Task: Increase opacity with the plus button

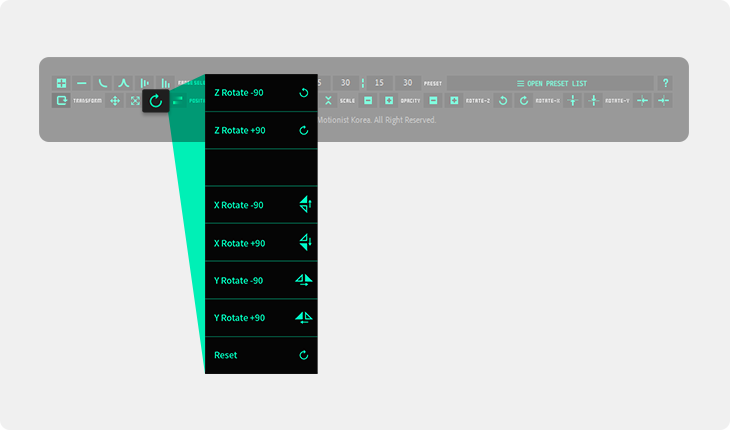Action: (x=454, y=101)
